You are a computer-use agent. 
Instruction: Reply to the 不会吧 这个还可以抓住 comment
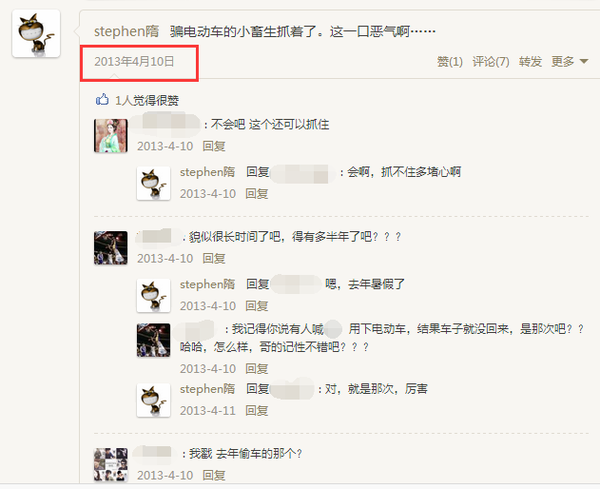(214, 146)
